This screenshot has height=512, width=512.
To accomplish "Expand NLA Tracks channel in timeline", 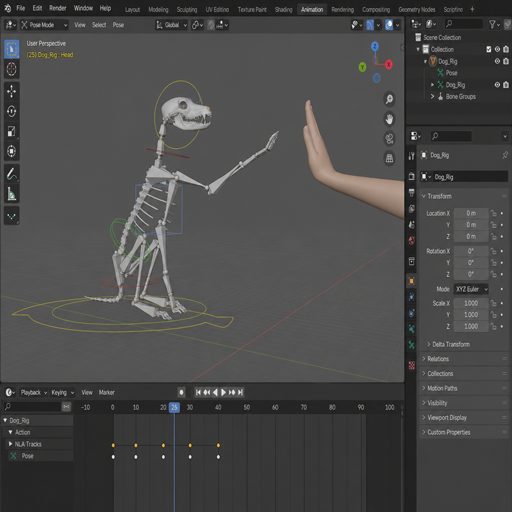I will coord(10,444).
